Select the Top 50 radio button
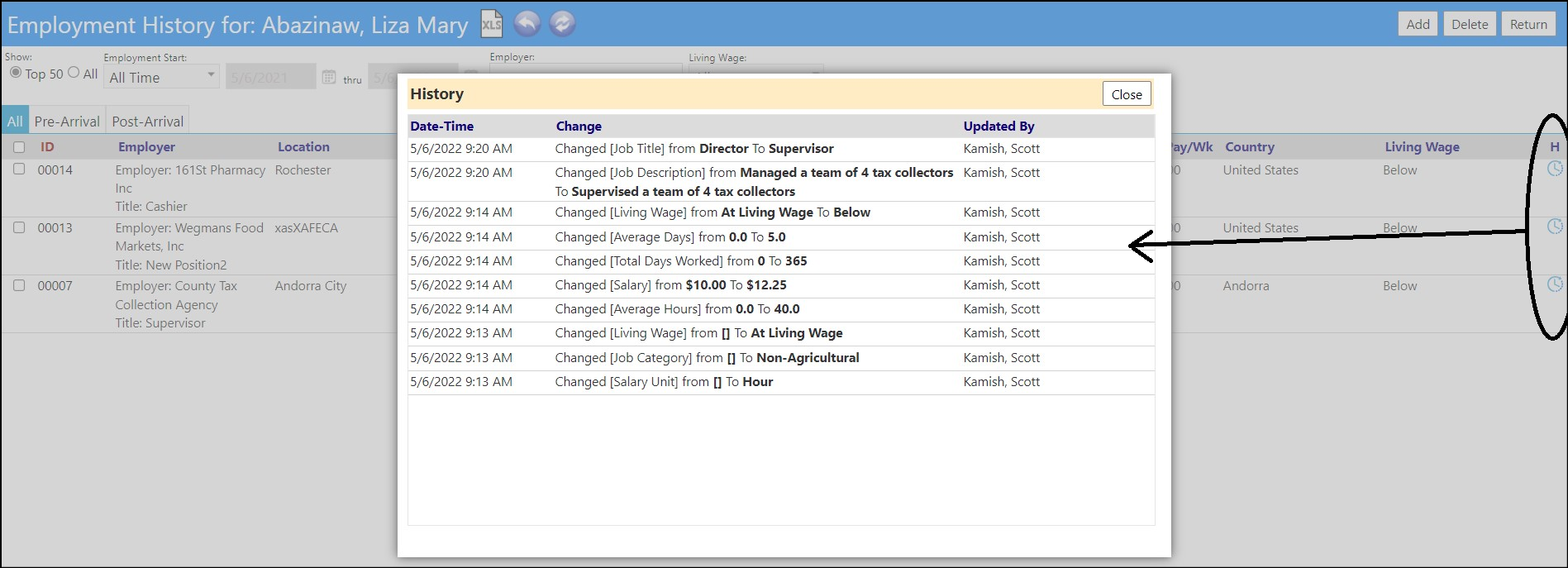The width and height of the screenshot is (1568, 568). pyautogui.click(x=16, y=73)
